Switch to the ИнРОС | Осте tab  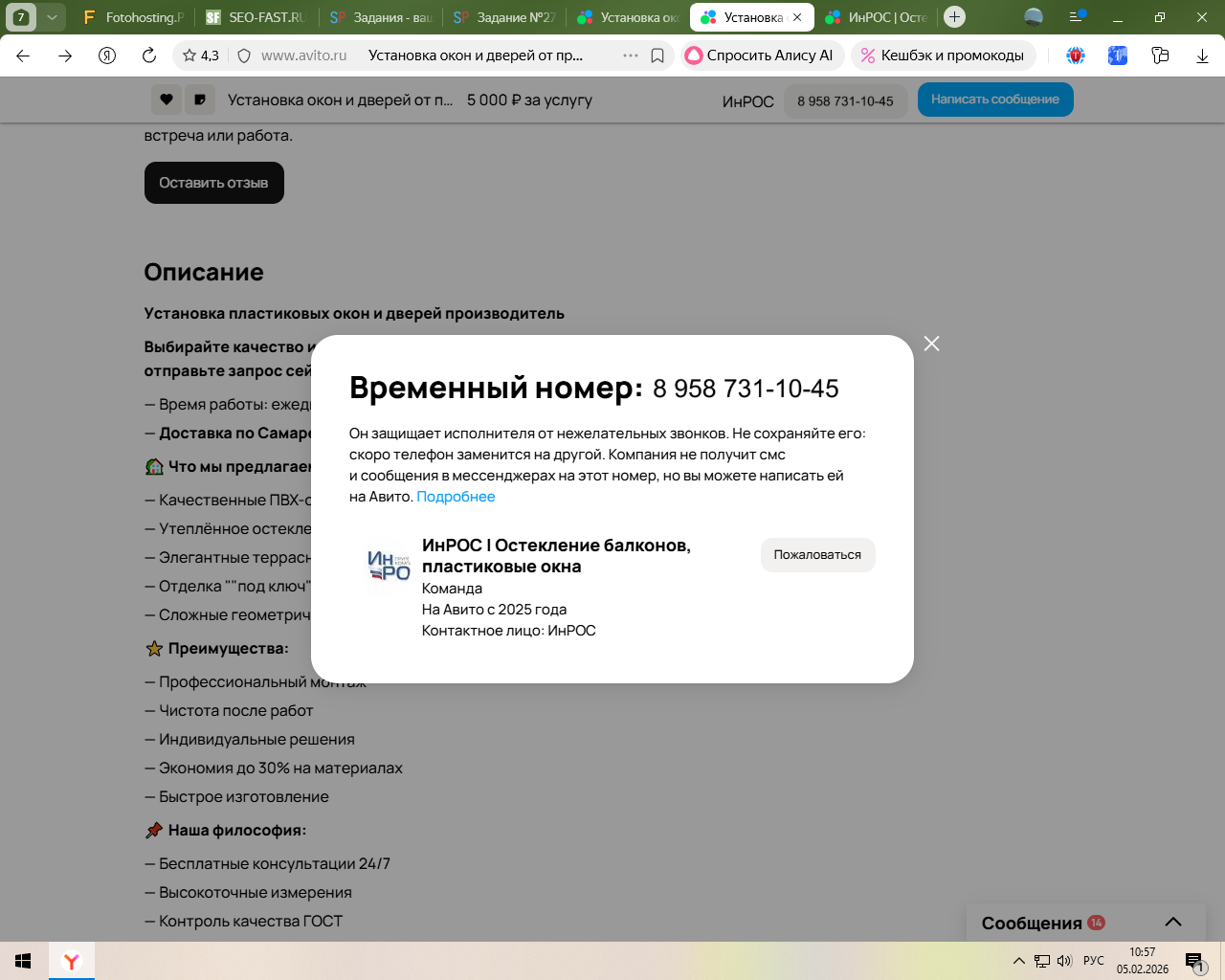[877, 17]
